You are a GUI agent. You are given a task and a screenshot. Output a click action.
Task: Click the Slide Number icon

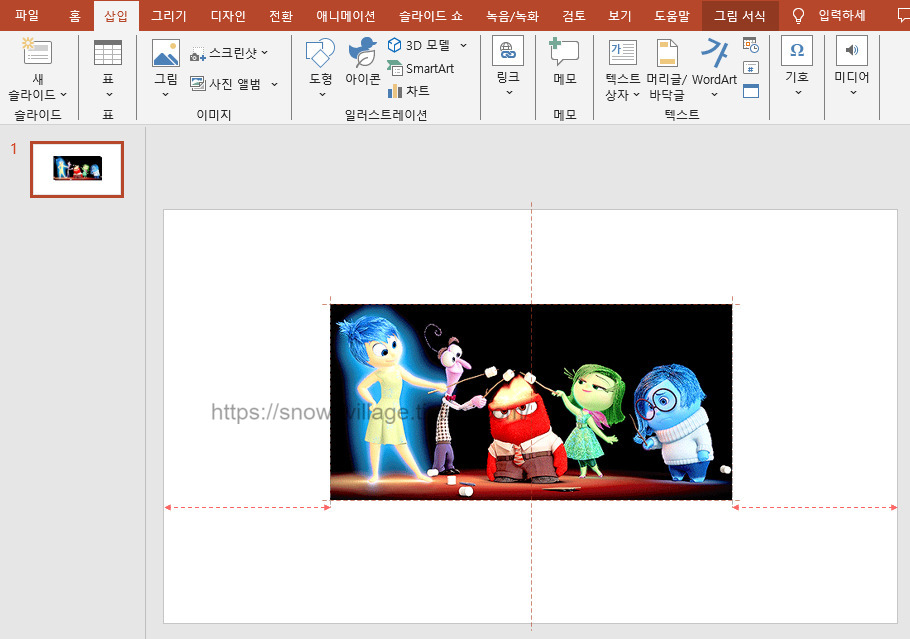[x=751, y=68]
